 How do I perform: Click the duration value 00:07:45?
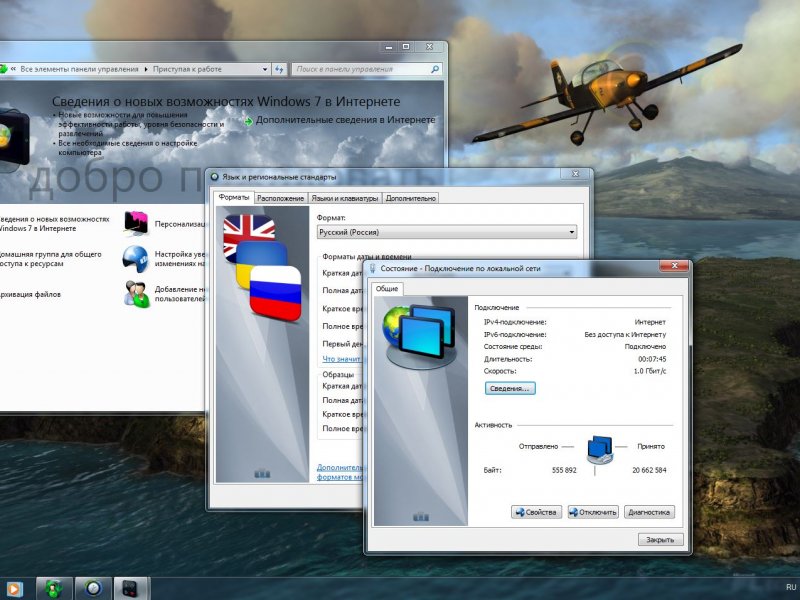pyautogui.click(x=652, y=359)
